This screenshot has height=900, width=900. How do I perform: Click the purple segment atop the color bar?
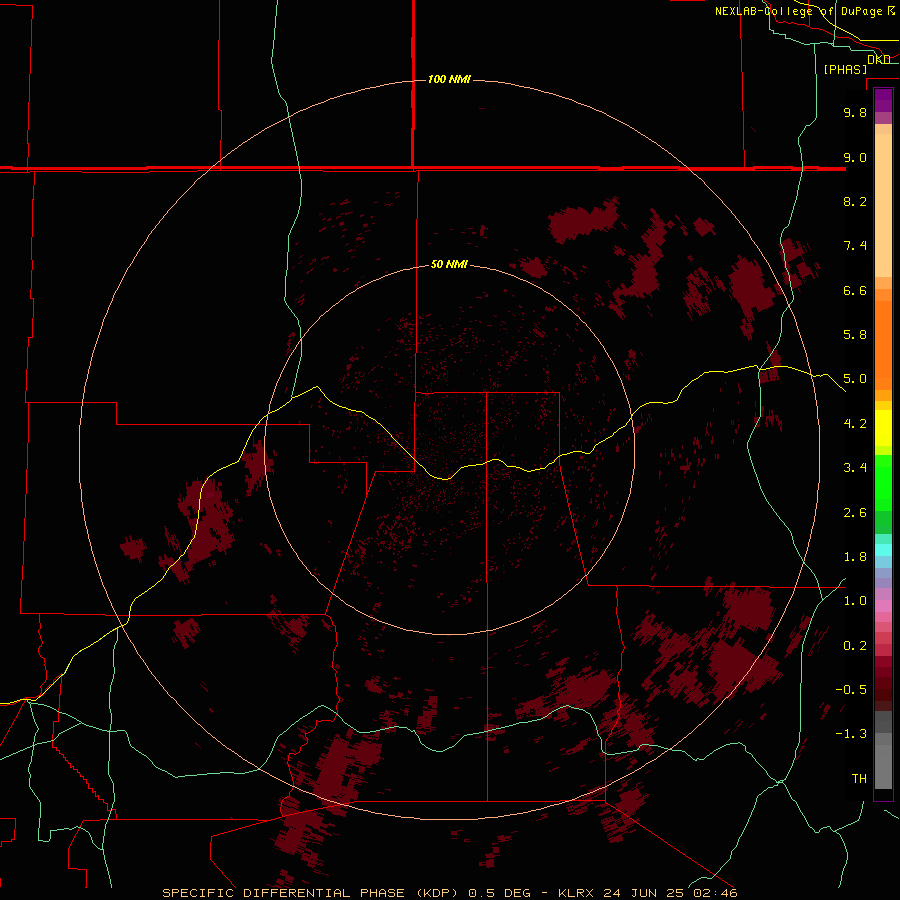tap(883, 100)
